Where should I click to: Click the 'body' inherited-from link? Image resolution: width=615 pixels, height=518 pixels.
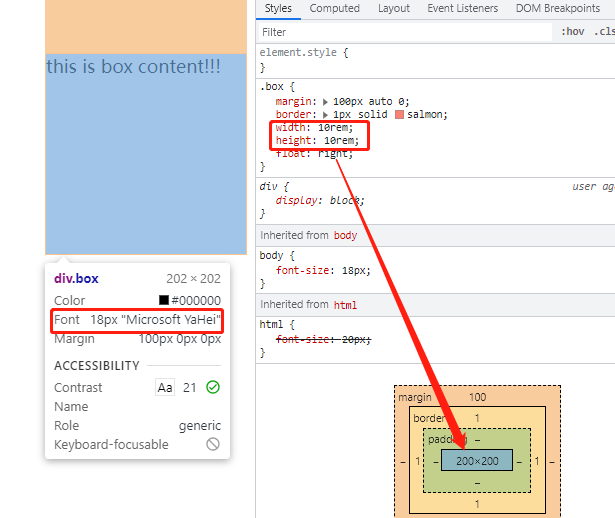(345, 235)
